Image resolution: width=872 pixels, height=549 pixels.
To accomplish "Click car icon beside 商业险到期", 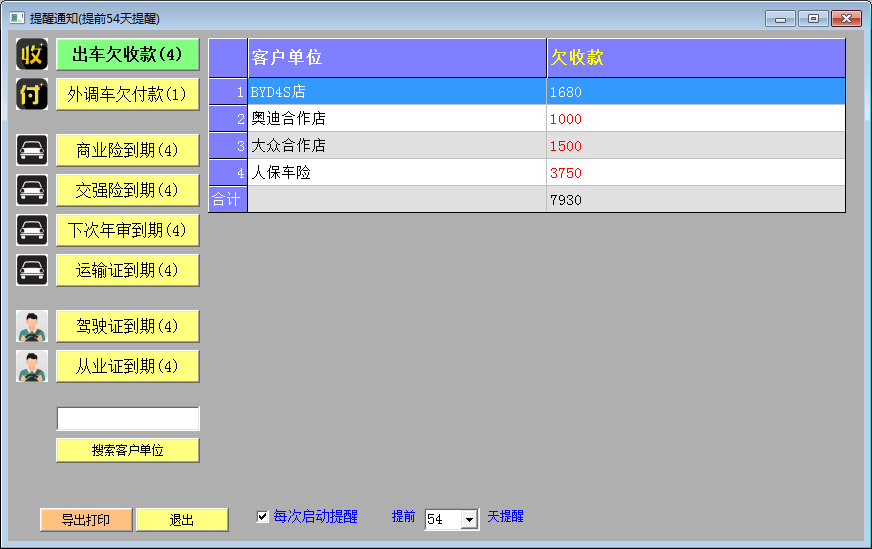I will pos(32,150).
